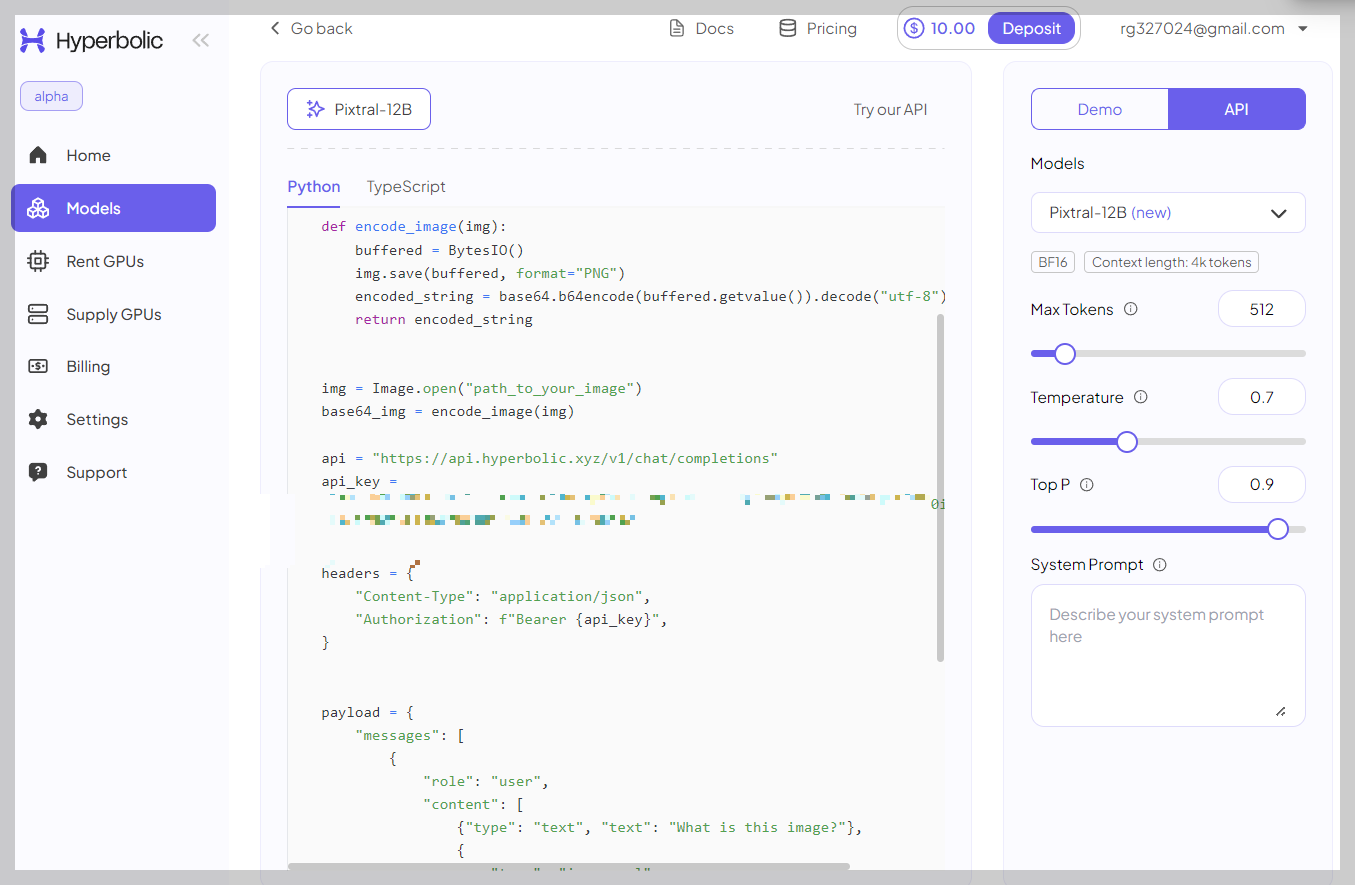Open the Docs link

(701, 28)
